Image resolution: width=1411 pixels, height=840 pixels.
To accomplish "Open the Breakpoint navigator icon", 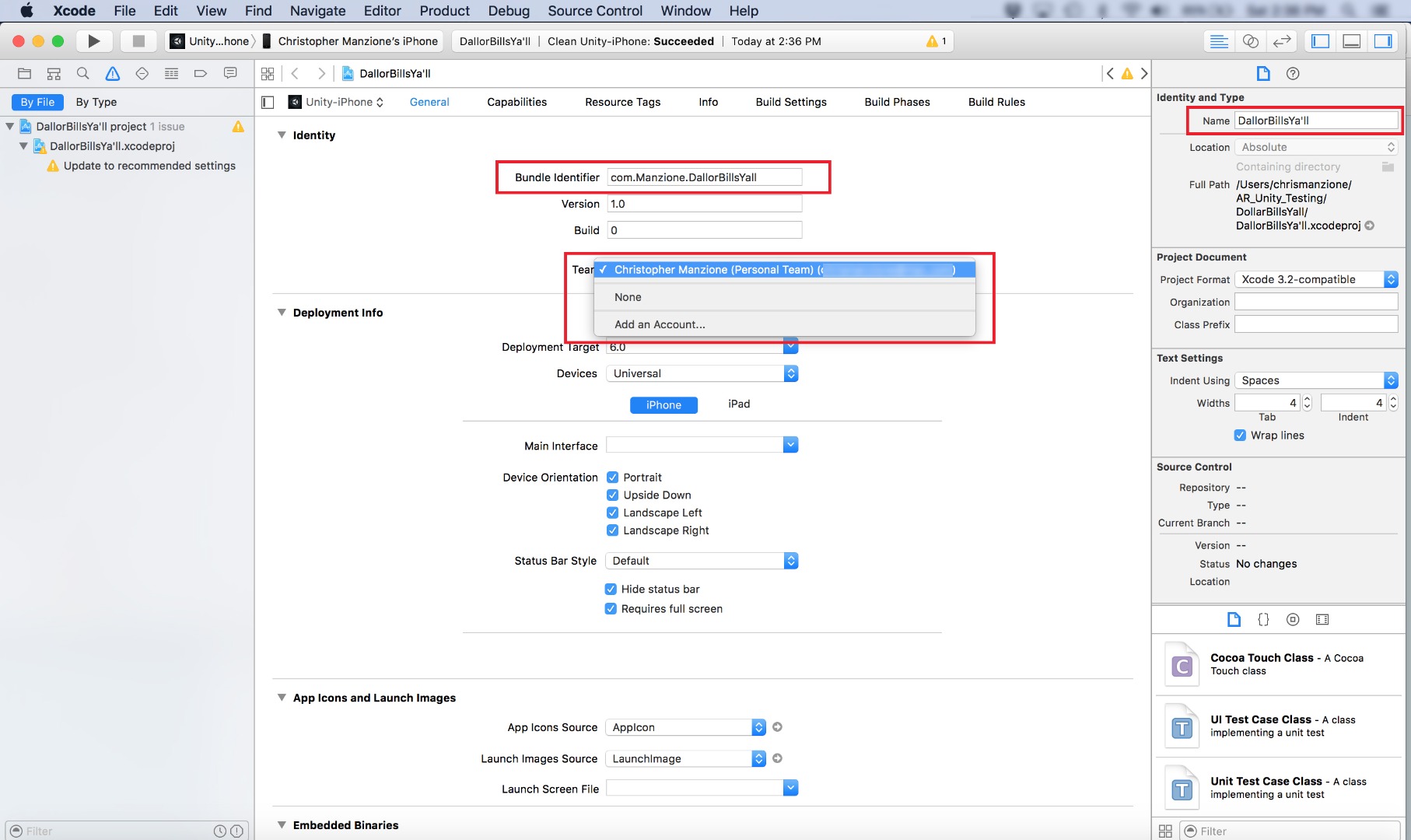I will 201,73.
